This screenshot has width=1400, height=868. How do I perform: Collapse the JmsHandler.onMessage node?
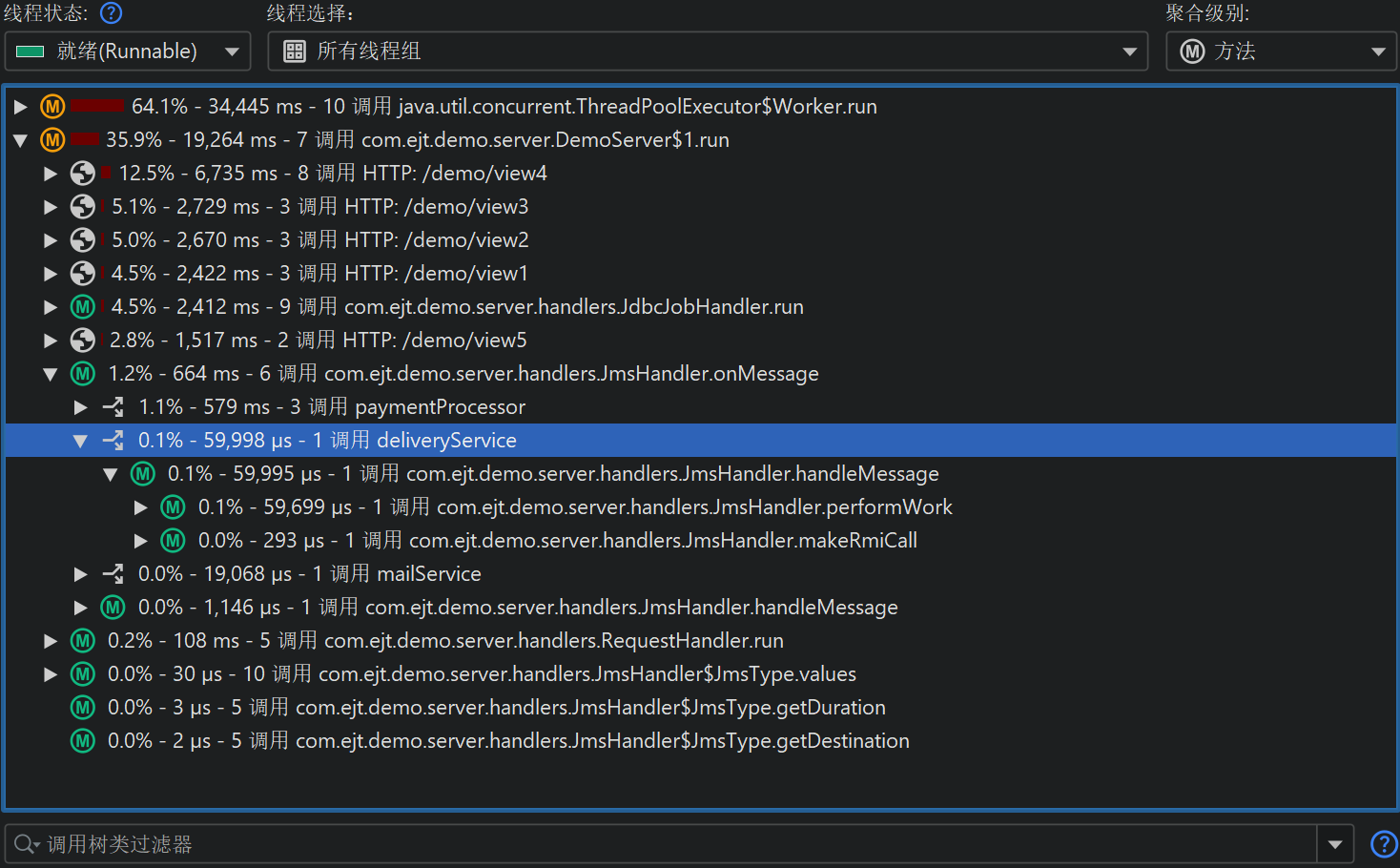(51, 374)
